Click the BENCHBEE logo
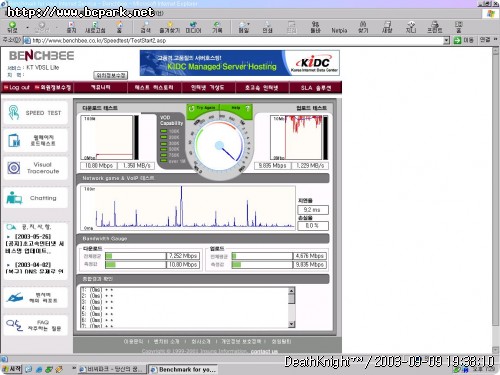This screenshot has width=500, height=375. (x=41, y=56)
